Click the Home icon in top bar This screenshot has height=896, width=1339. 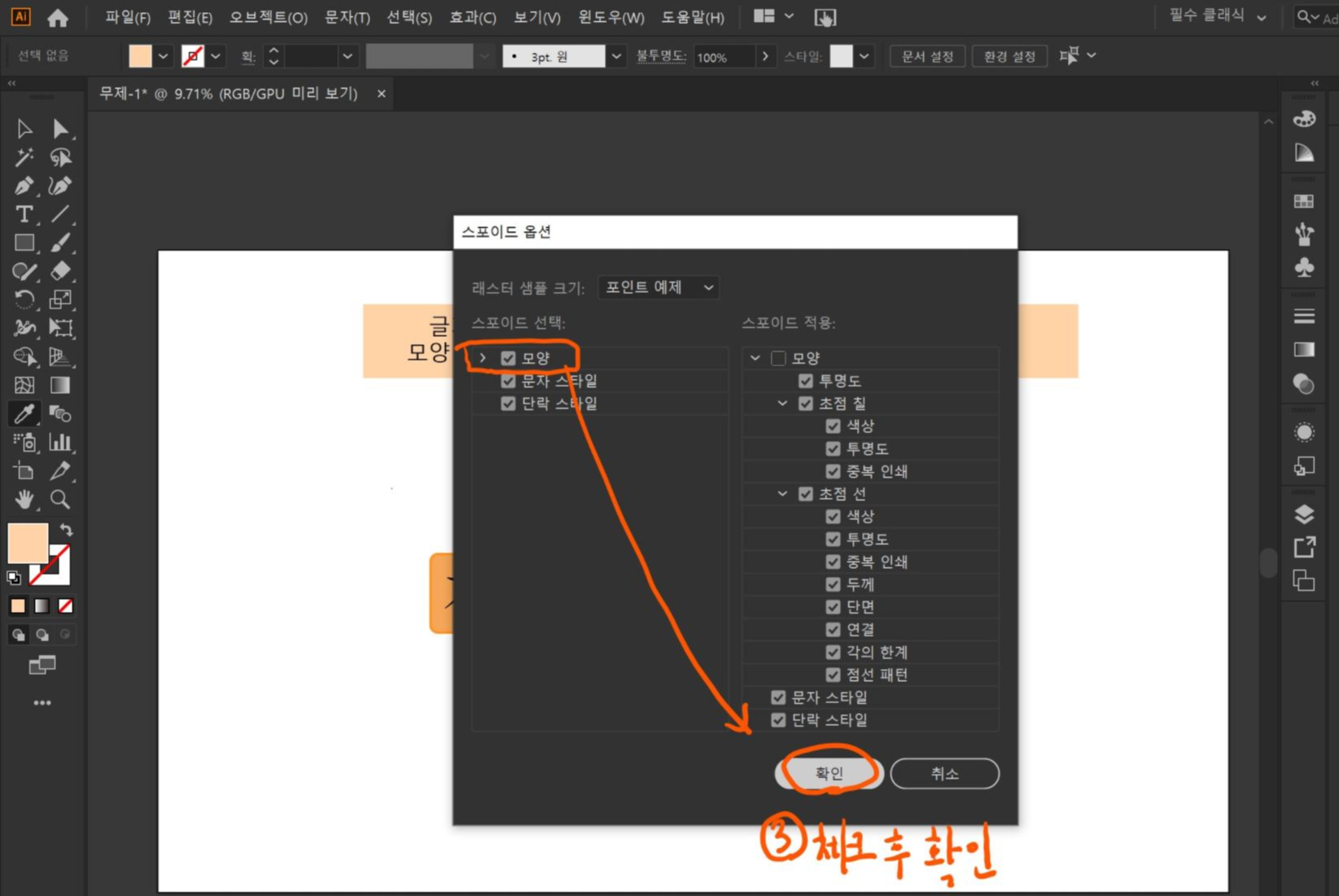(x=58, y=17)
